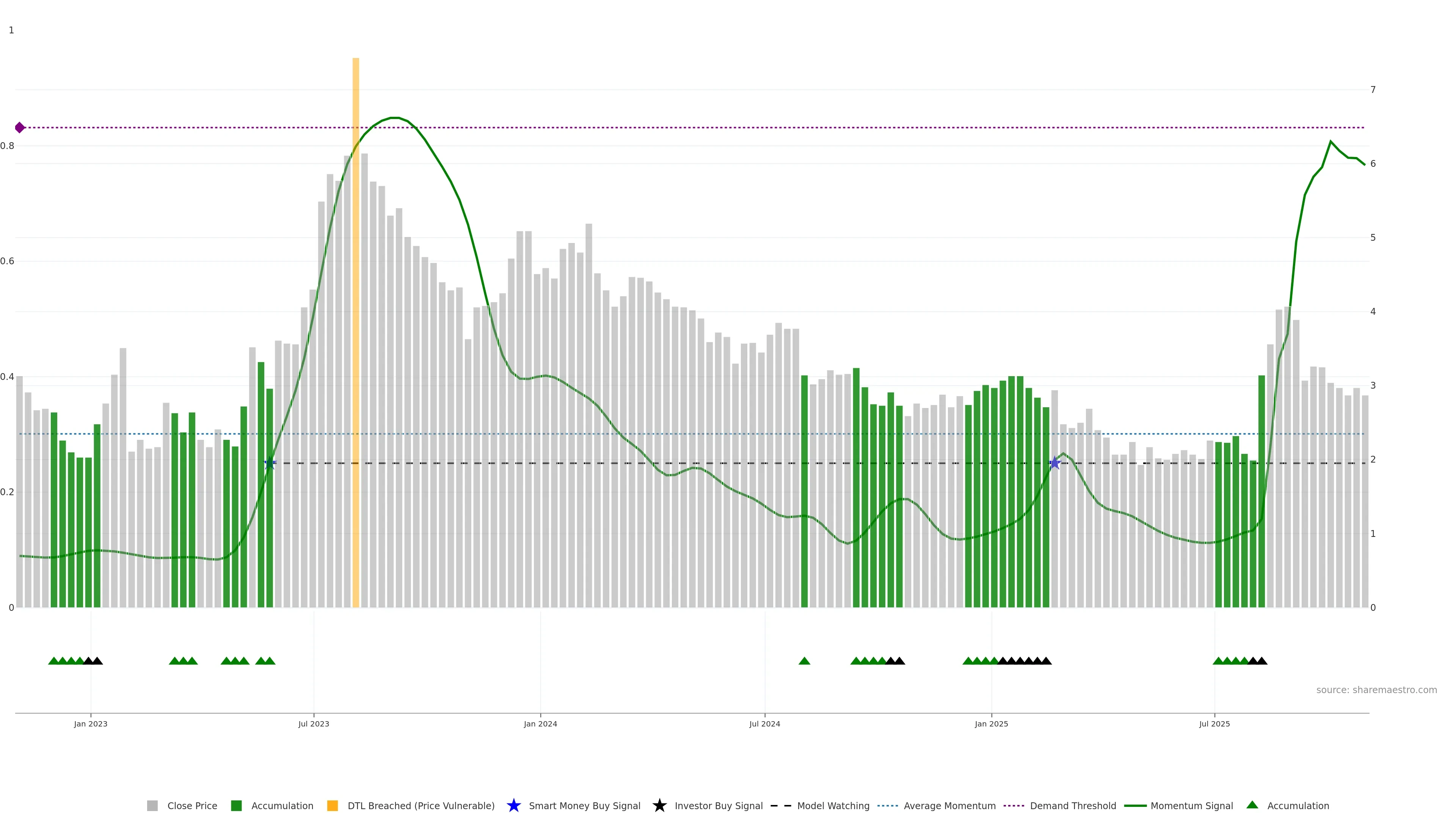Click the source sharemaestro.com text
The width and height of the screenshot is (1456, 819).
pos(1376,690)
